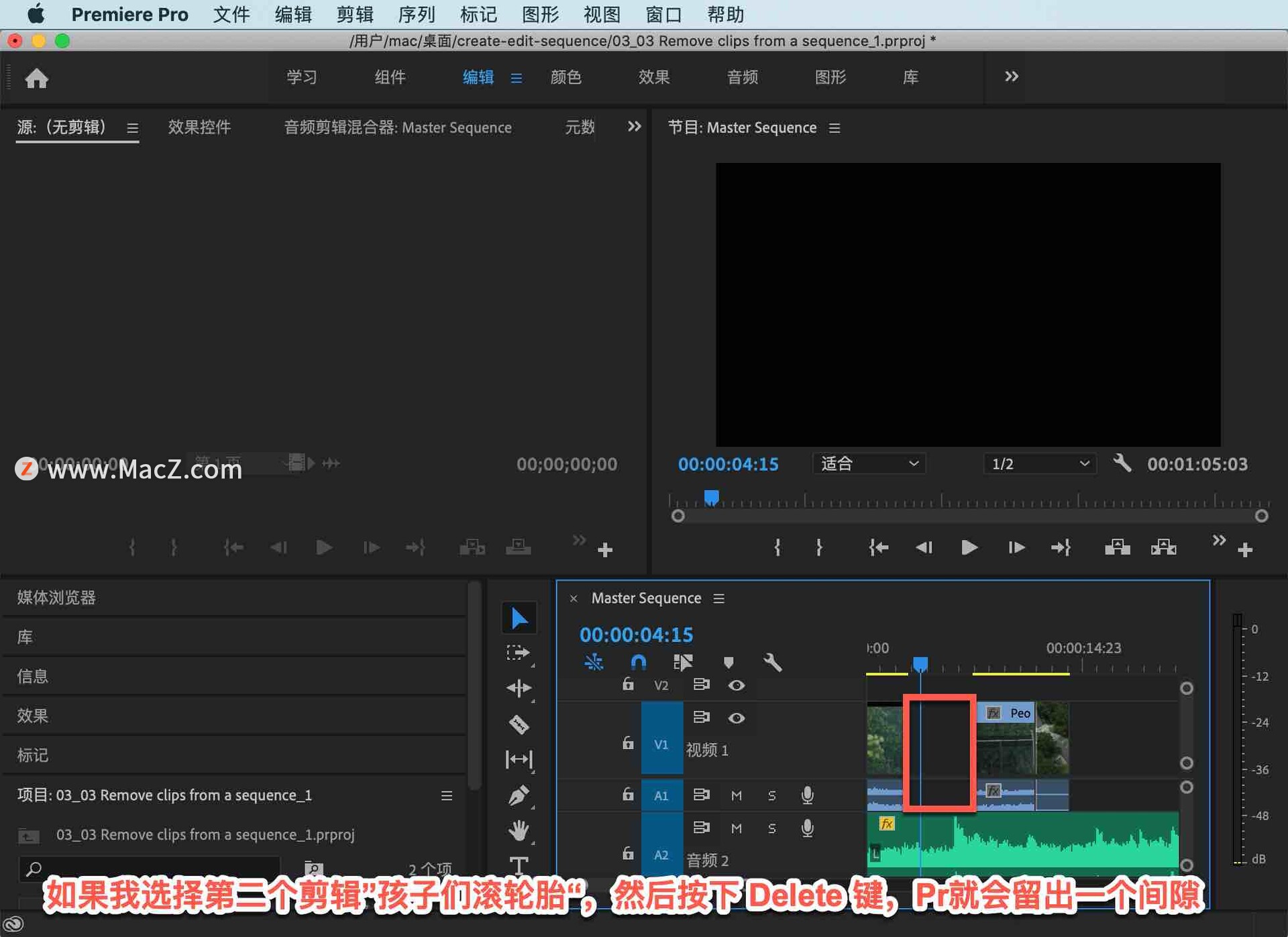1288x937 pixels.
Task: Open the 序列 menu
Action: [x=416, y=14]
